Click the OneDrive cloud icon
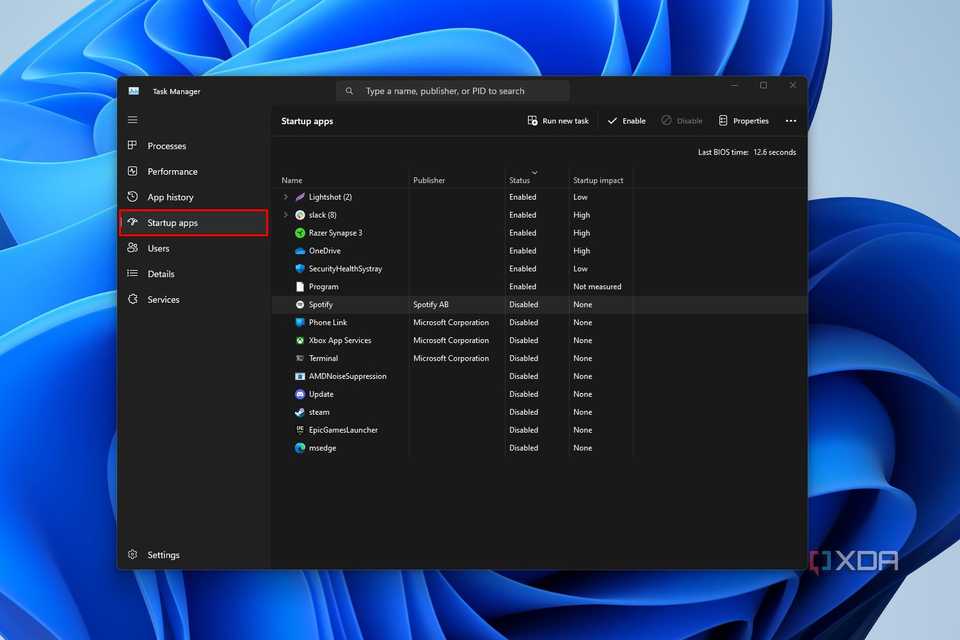960x640 pixels. [300, 251]
